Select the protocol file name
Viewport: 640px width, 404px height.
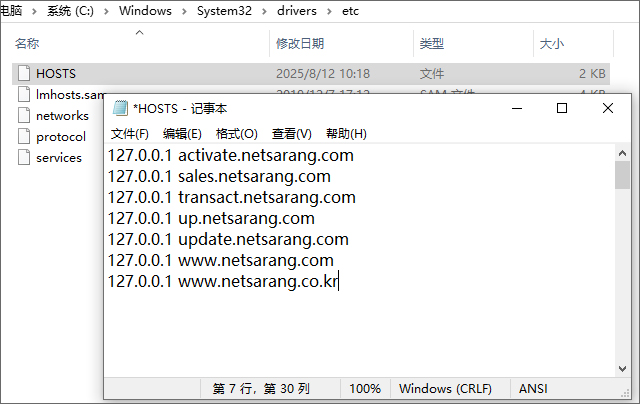click(61, 137)
